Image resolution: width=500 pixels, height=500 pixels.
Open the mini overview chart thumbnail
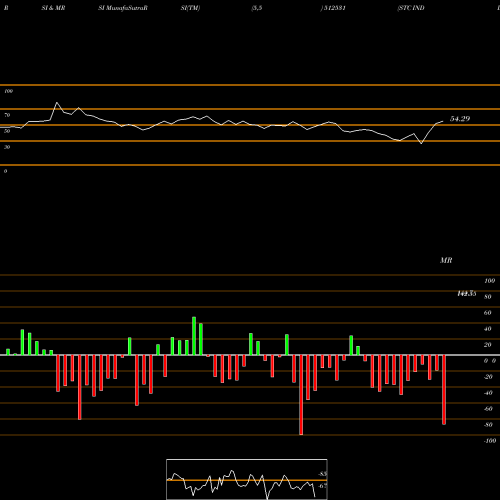point(247,479)
